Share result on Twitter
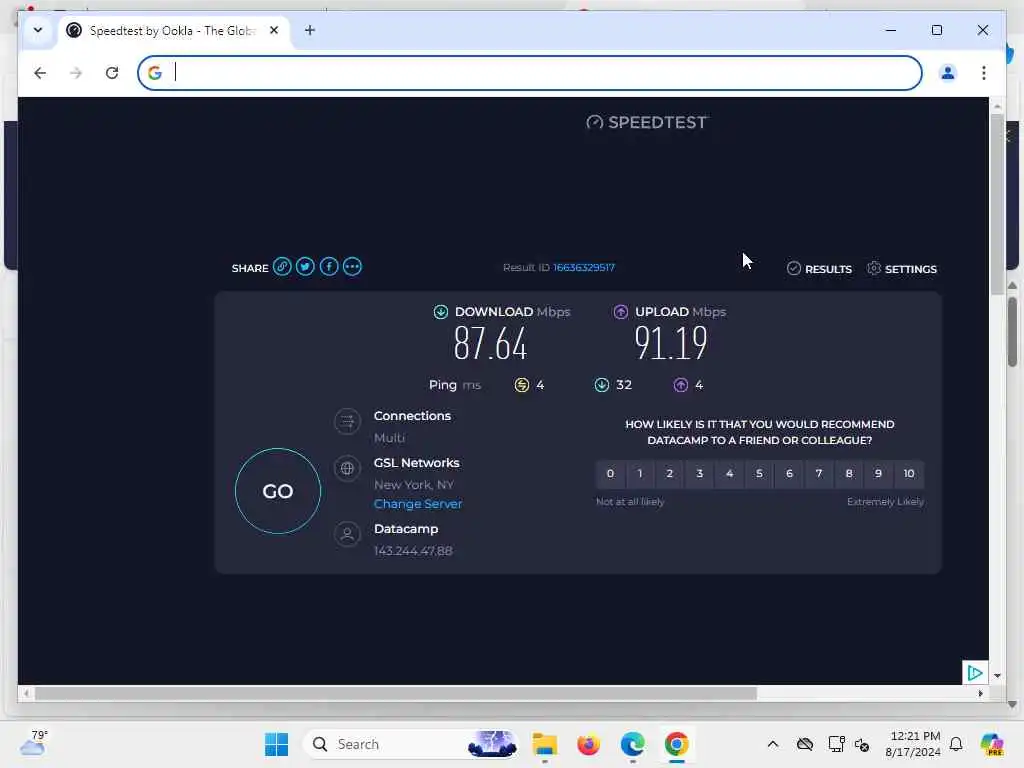Screen dimensions: 1024x768 pos(305,266)
